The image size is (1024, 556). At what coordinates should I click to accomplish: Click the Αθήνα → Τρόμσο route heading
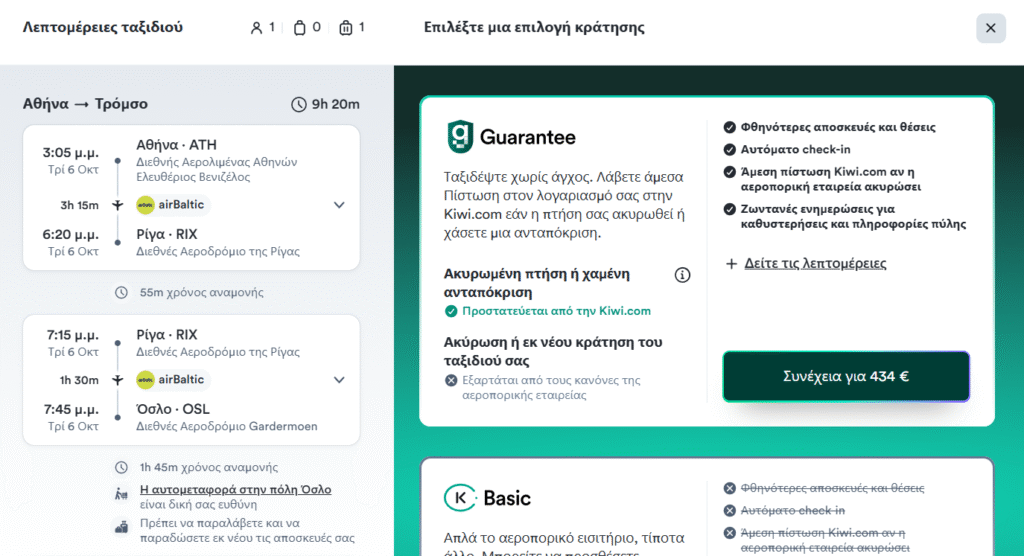[x=85, y=104]
